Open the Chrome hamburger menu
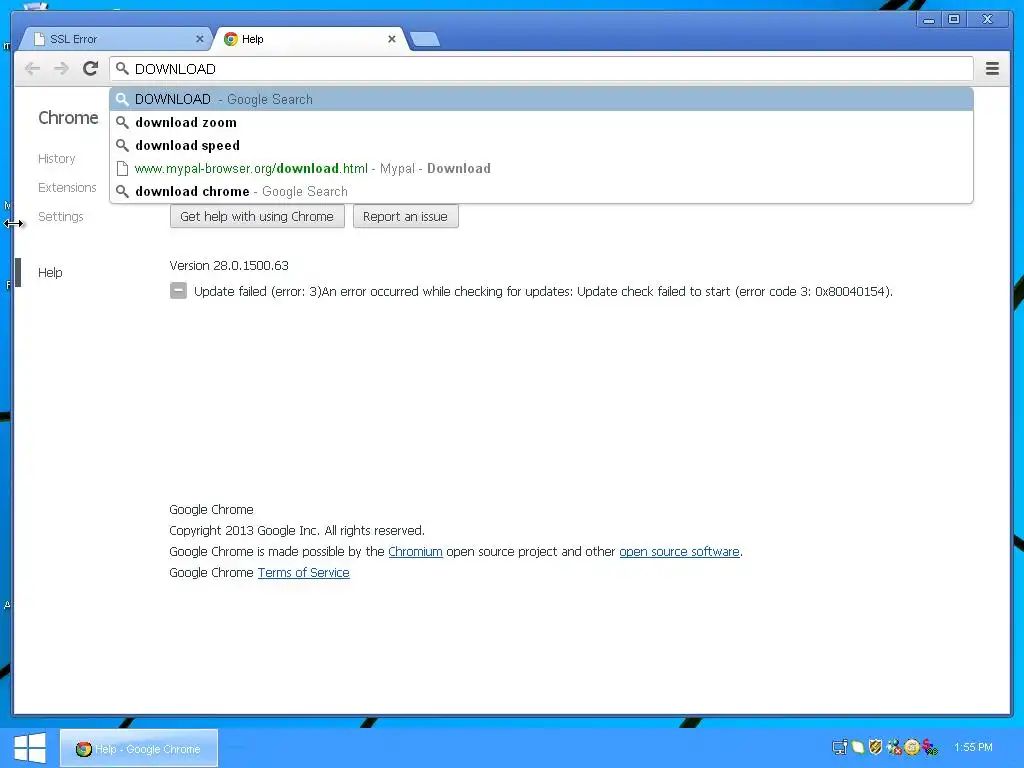 tap(992, 69)
